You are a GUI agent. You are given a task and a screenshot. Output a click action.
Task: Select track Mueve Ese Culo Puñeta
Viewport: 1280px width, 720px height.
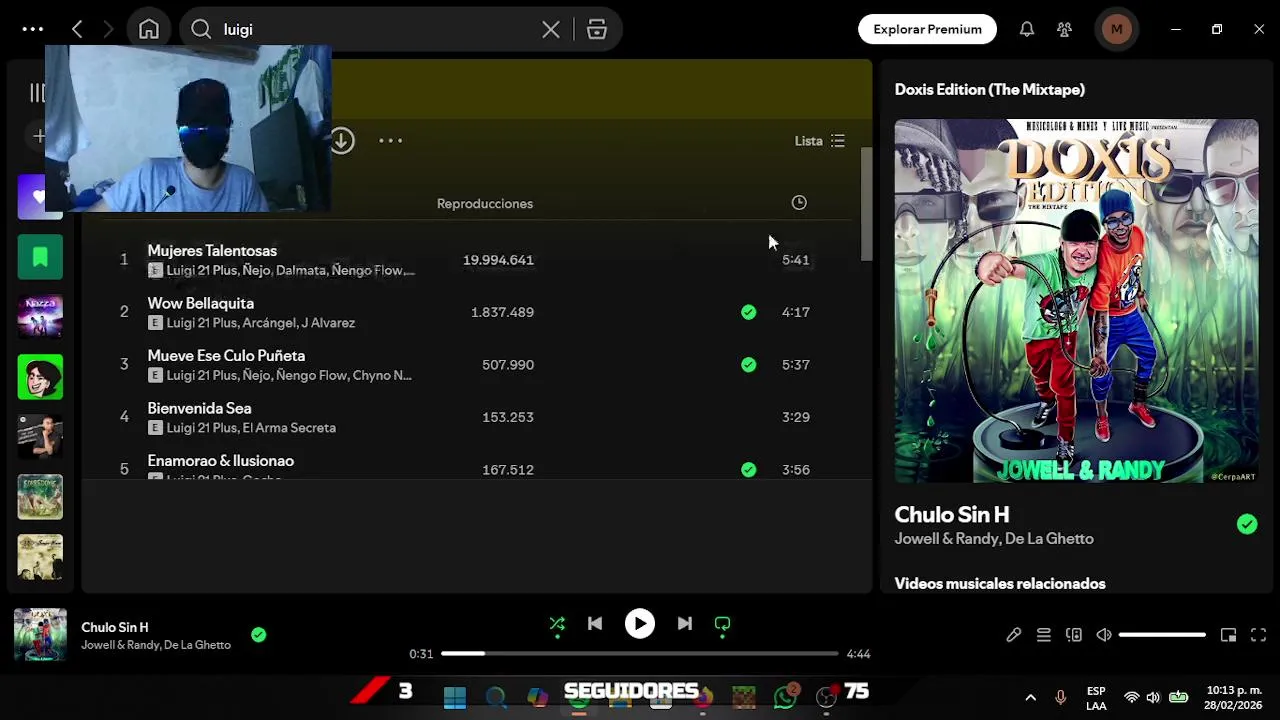pos(226,356)
